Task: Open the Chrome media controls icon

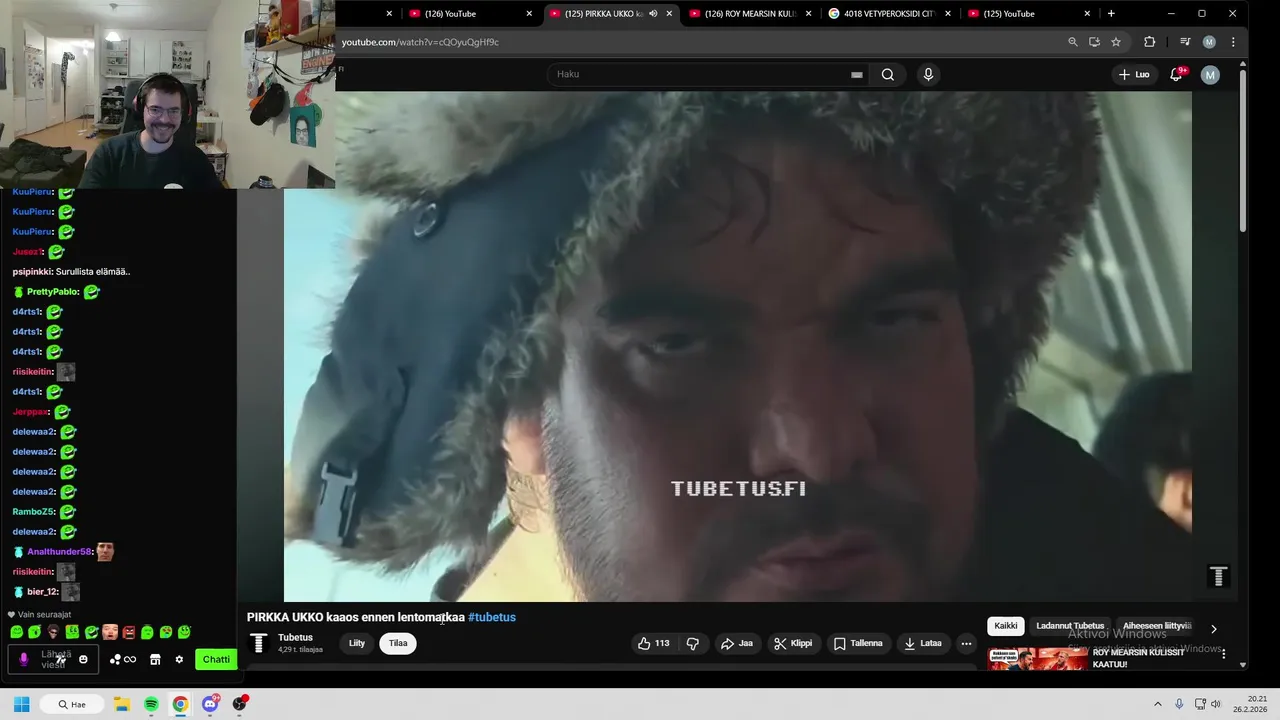Action: click(1185, 42)
